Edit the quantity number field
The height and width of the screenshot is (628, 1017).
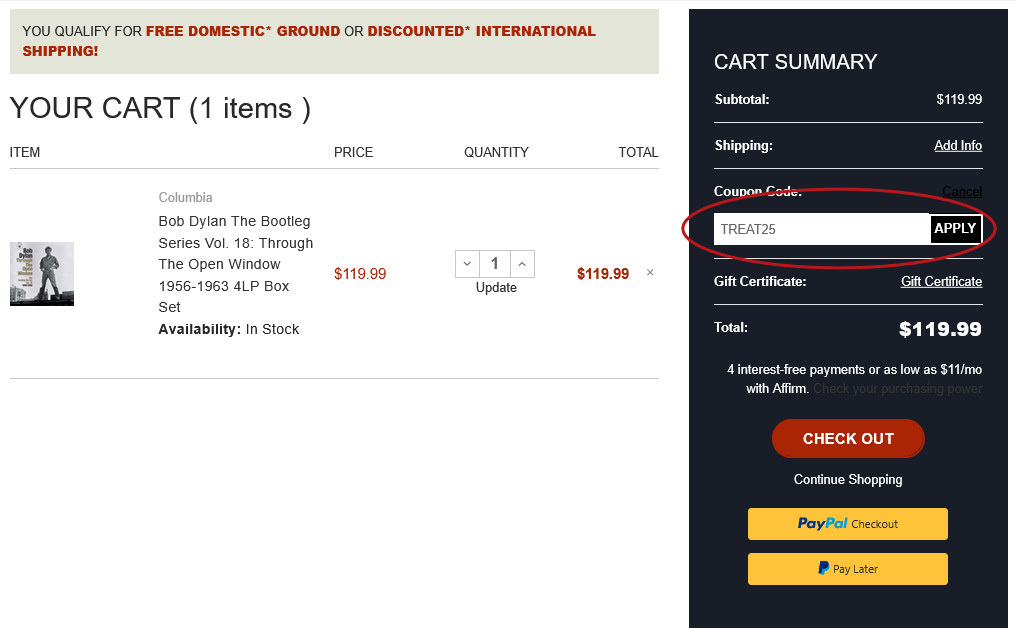click(494, 263)
